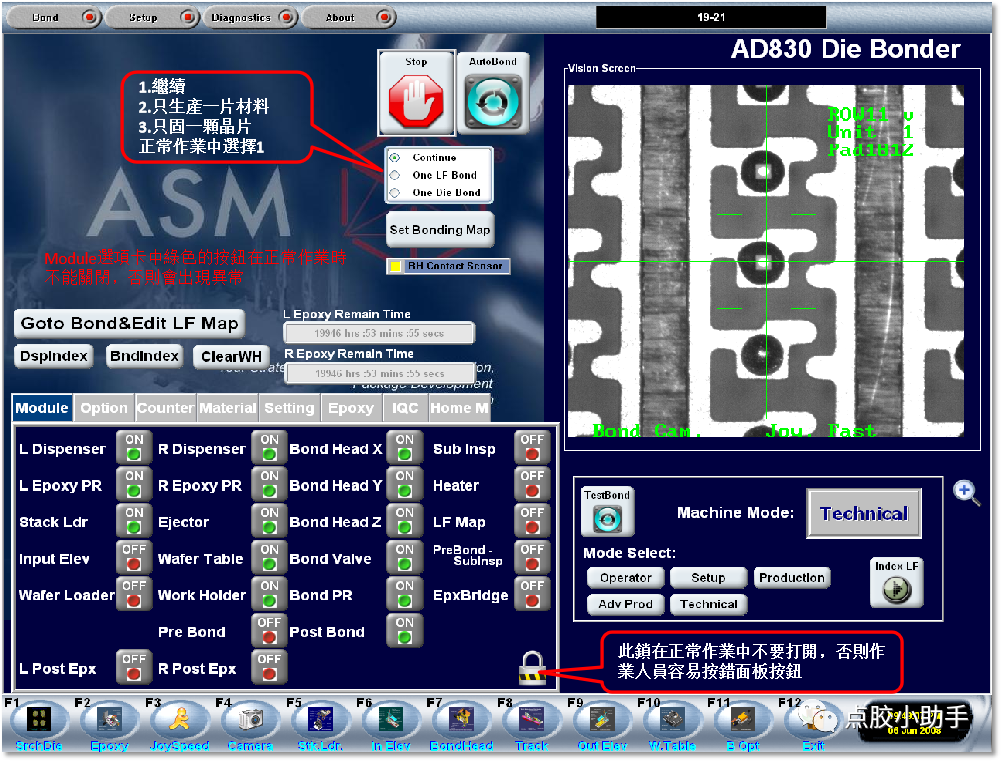
Task: Switch to the Home M tab
Action: (459, 408)
